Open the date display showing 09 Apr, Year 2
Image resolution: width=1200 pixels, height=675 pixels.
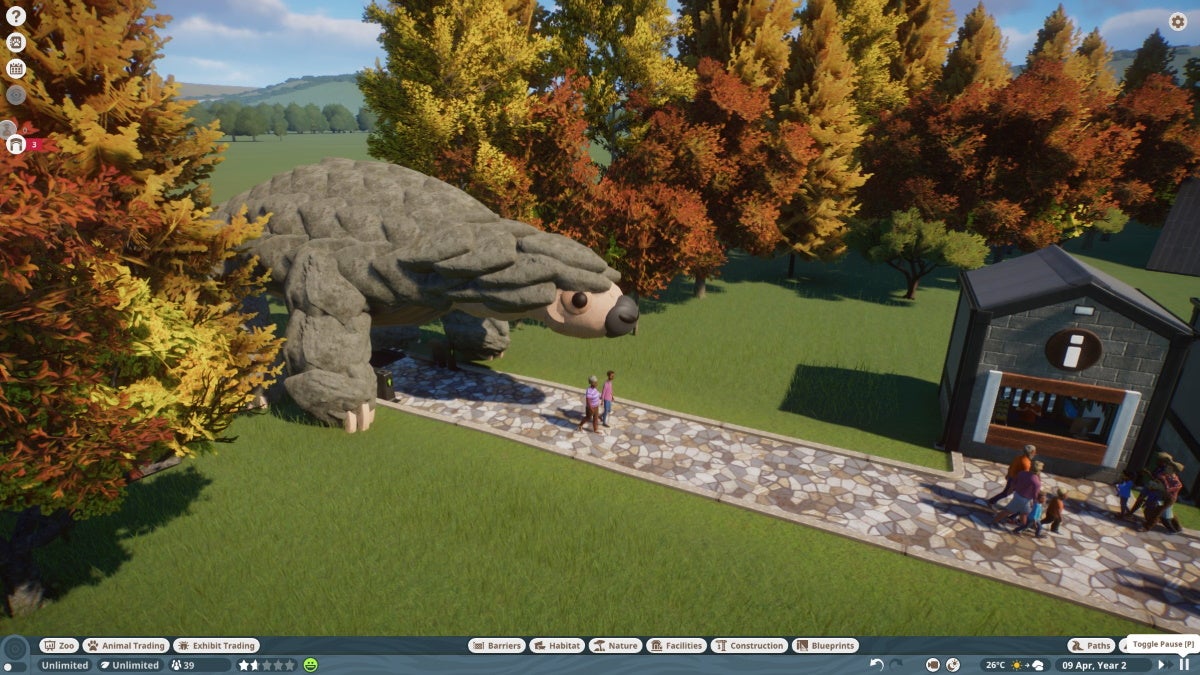1093,664
